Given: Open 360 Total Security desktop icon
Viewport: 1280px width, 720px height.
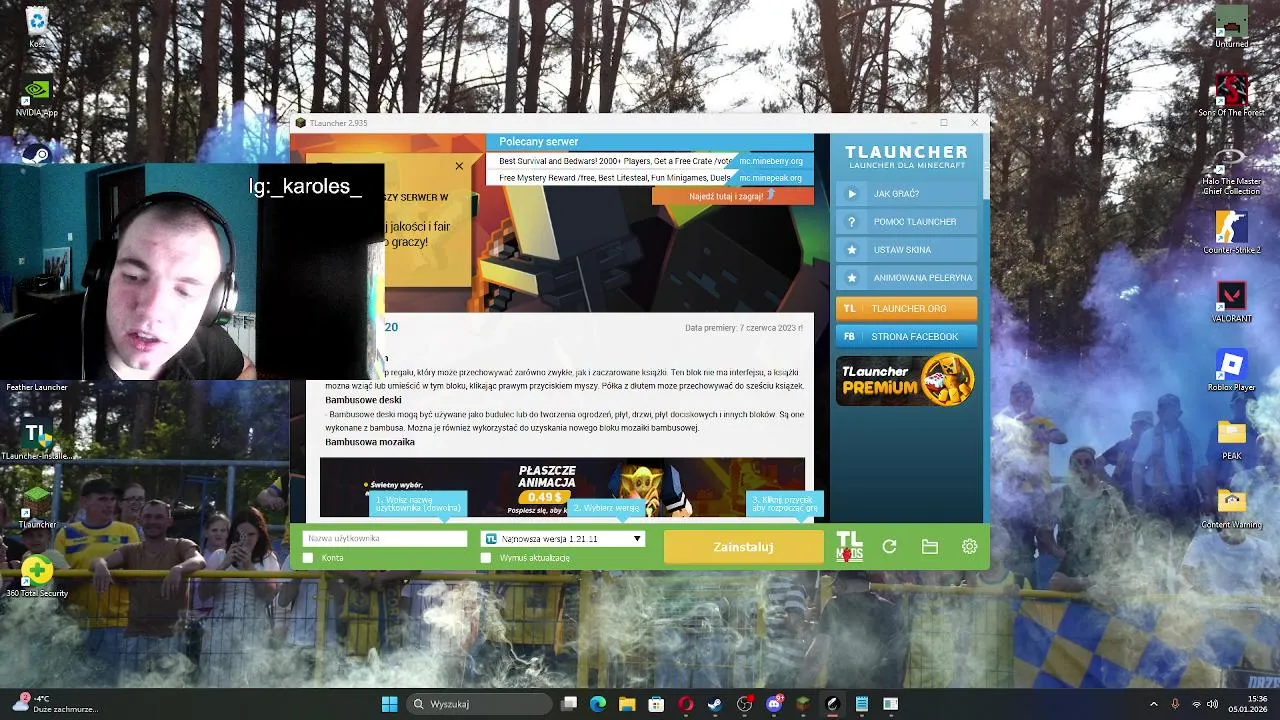Looking at the screenshot, I should [x=37, y=577].
